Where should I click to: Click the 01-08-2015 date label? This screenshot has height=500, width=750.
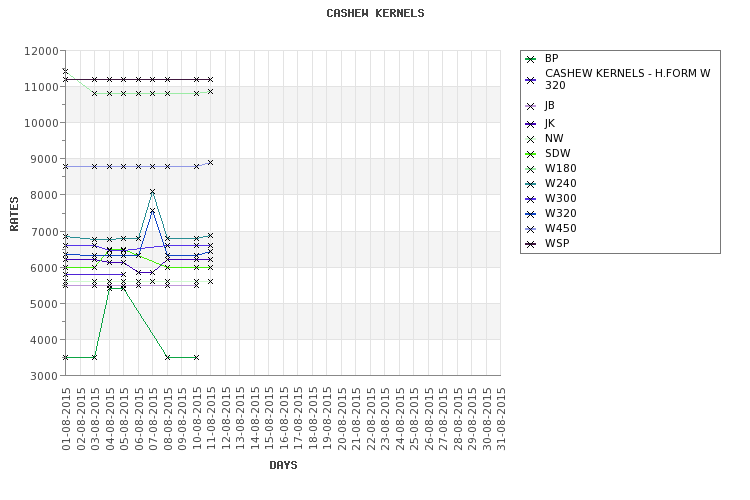click(66, 419)
